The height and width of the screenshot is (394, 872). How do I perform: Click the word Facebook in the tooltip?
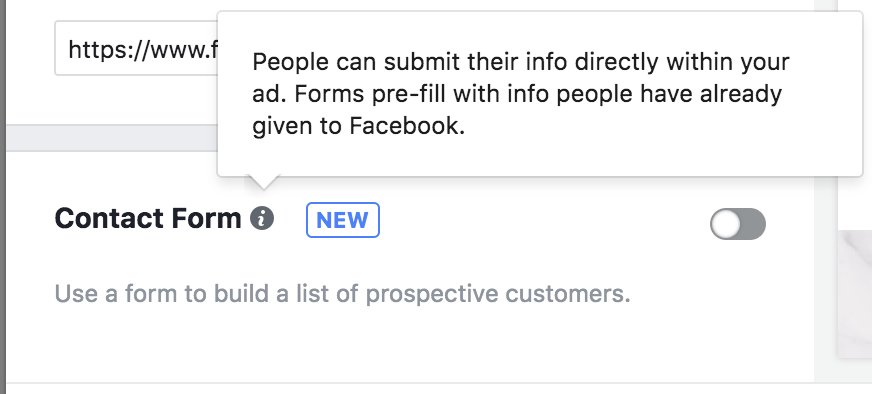[x=407, y=126]
